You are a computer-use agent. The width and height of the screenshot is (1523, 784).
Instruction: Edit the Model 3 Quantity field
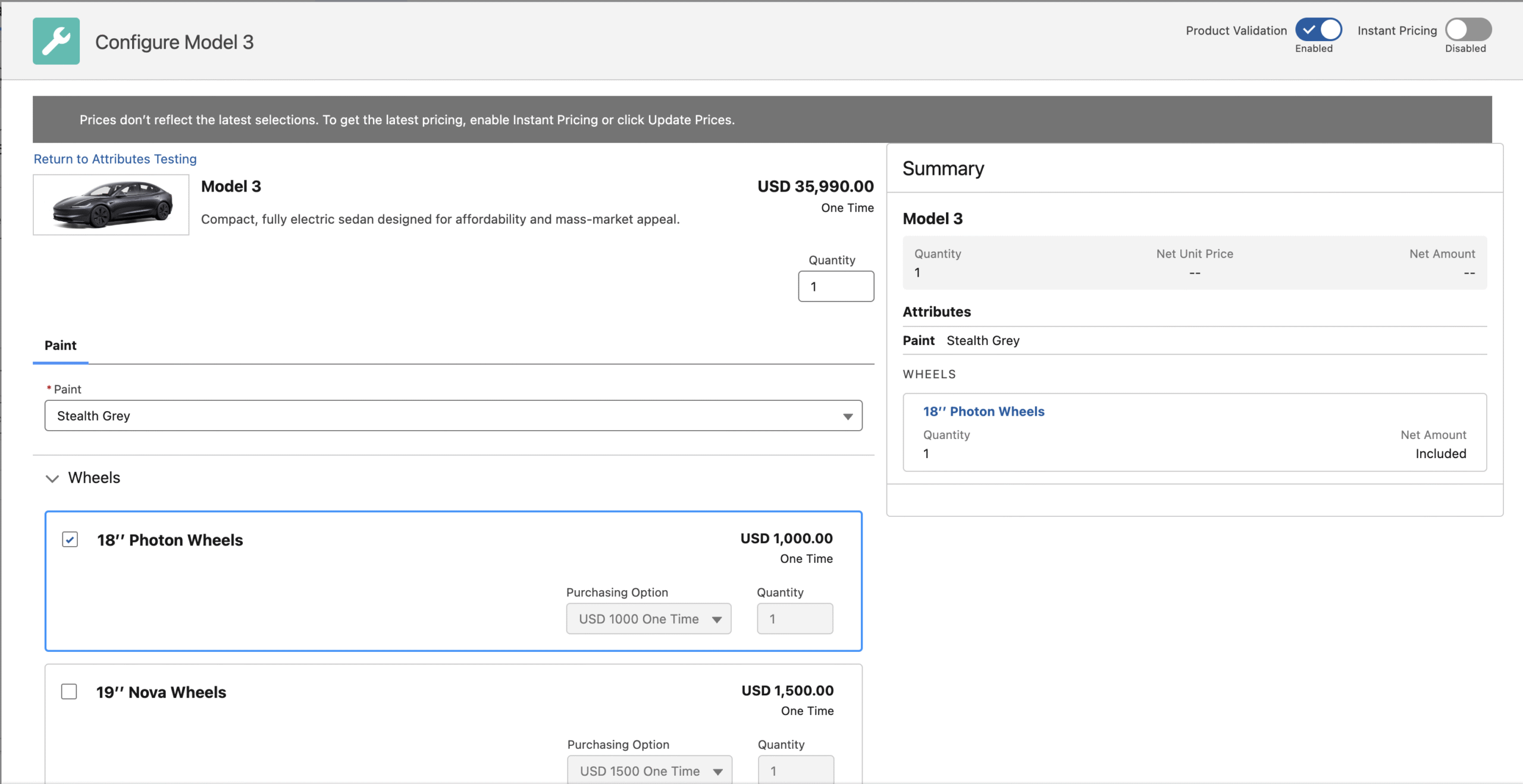(836, 286)
